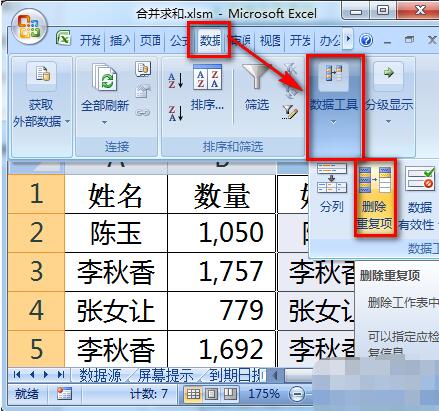The image size is (439, 411).
Task: Click the Office button orb
Action: click(x=29, y=27)
